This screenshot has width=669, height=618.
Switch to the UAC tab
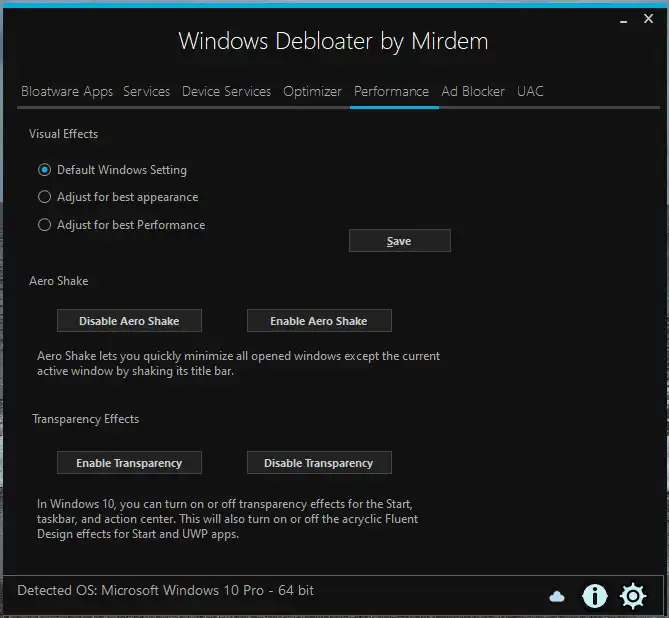(x=530, y=91)
